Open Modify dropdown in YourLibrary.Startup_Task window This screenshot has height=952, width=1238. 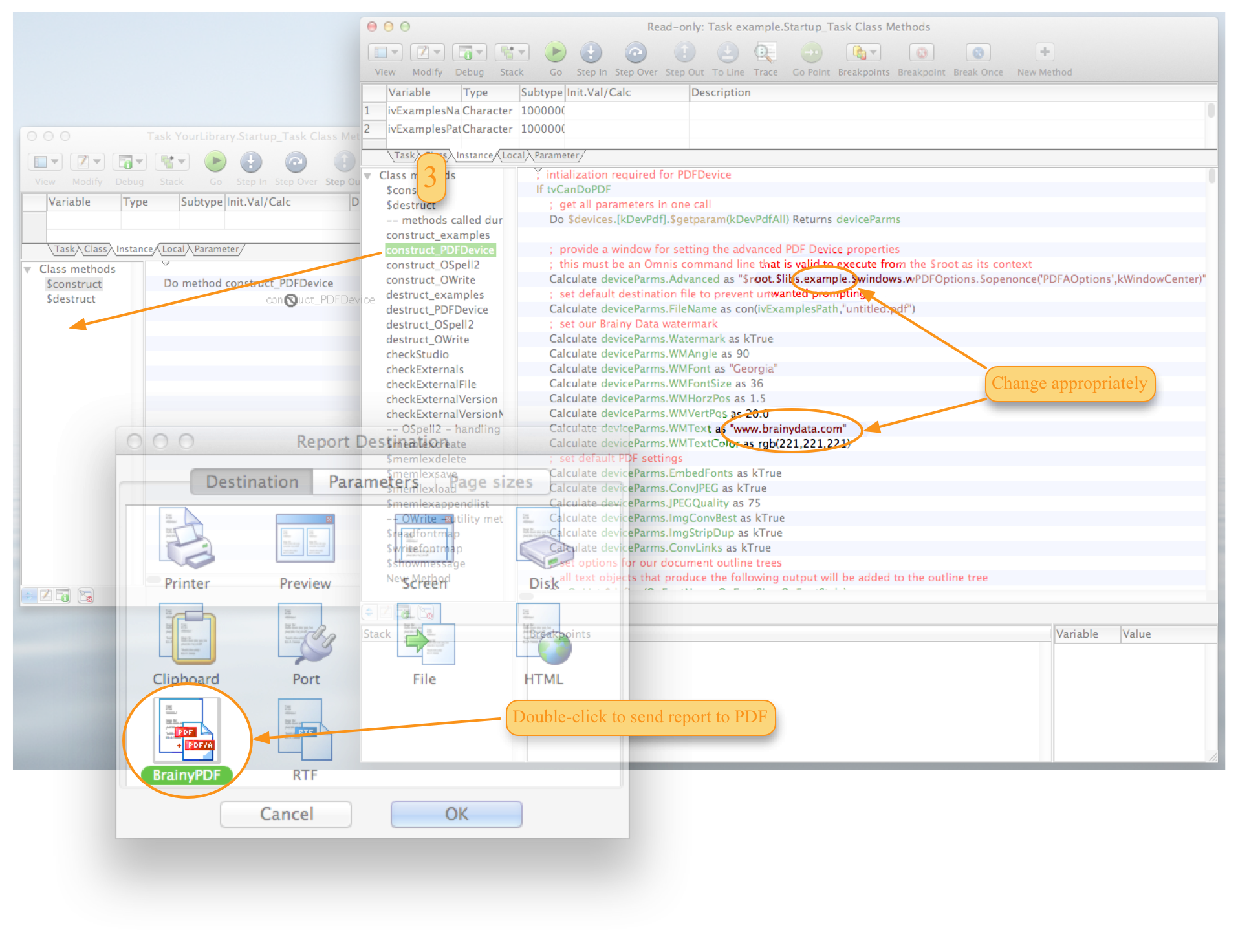click(87, 162)
